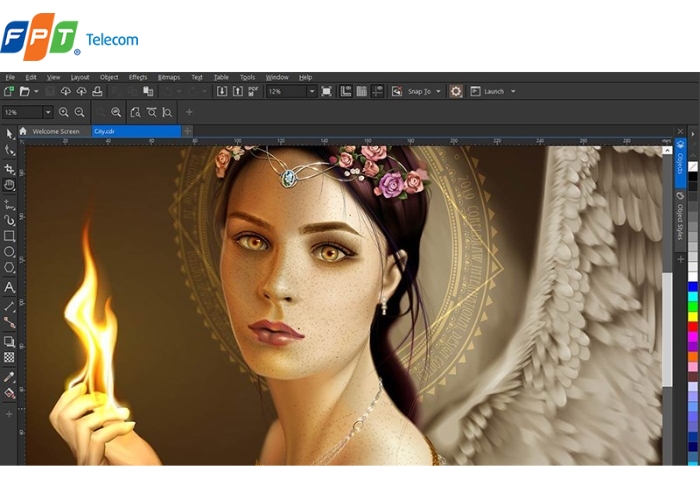
Task: Select the Pick tool arrow
Action: (x=9, y=133)
